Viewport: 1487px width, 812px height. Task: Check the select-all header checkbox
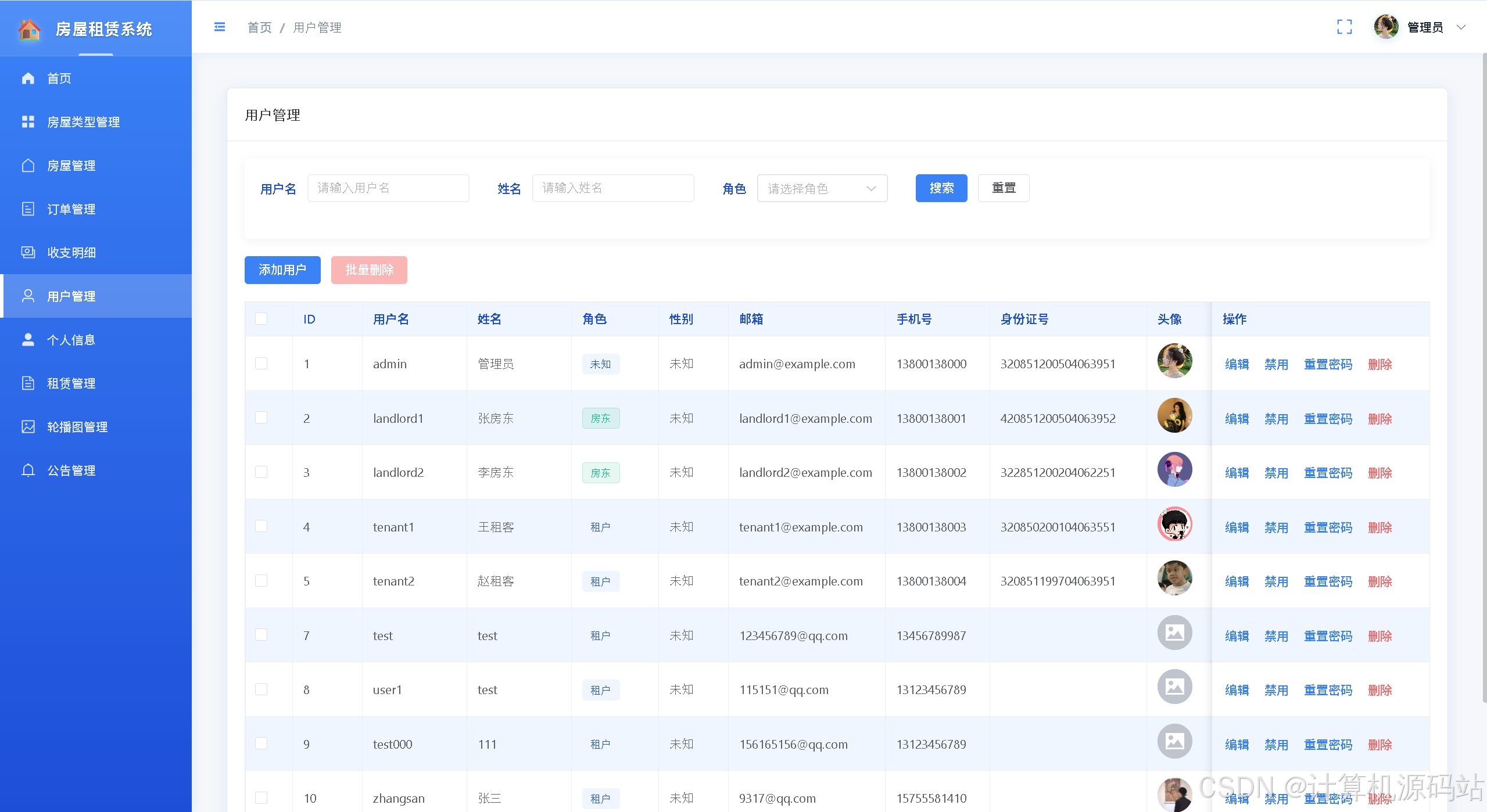[261, 319]
